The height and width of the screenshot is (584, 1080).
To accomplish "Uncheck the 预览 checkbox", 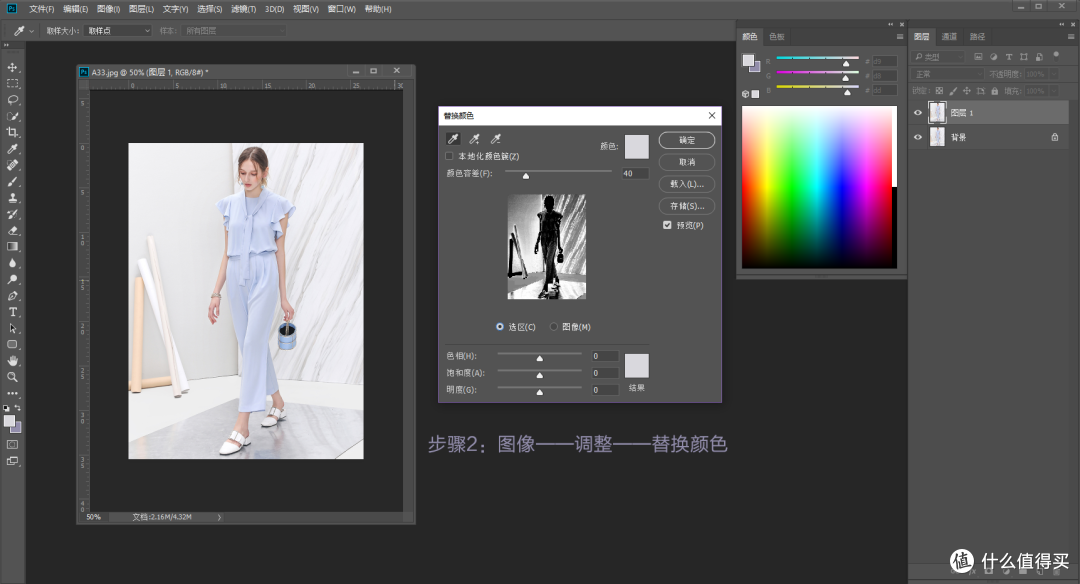I will coord(667,224).
